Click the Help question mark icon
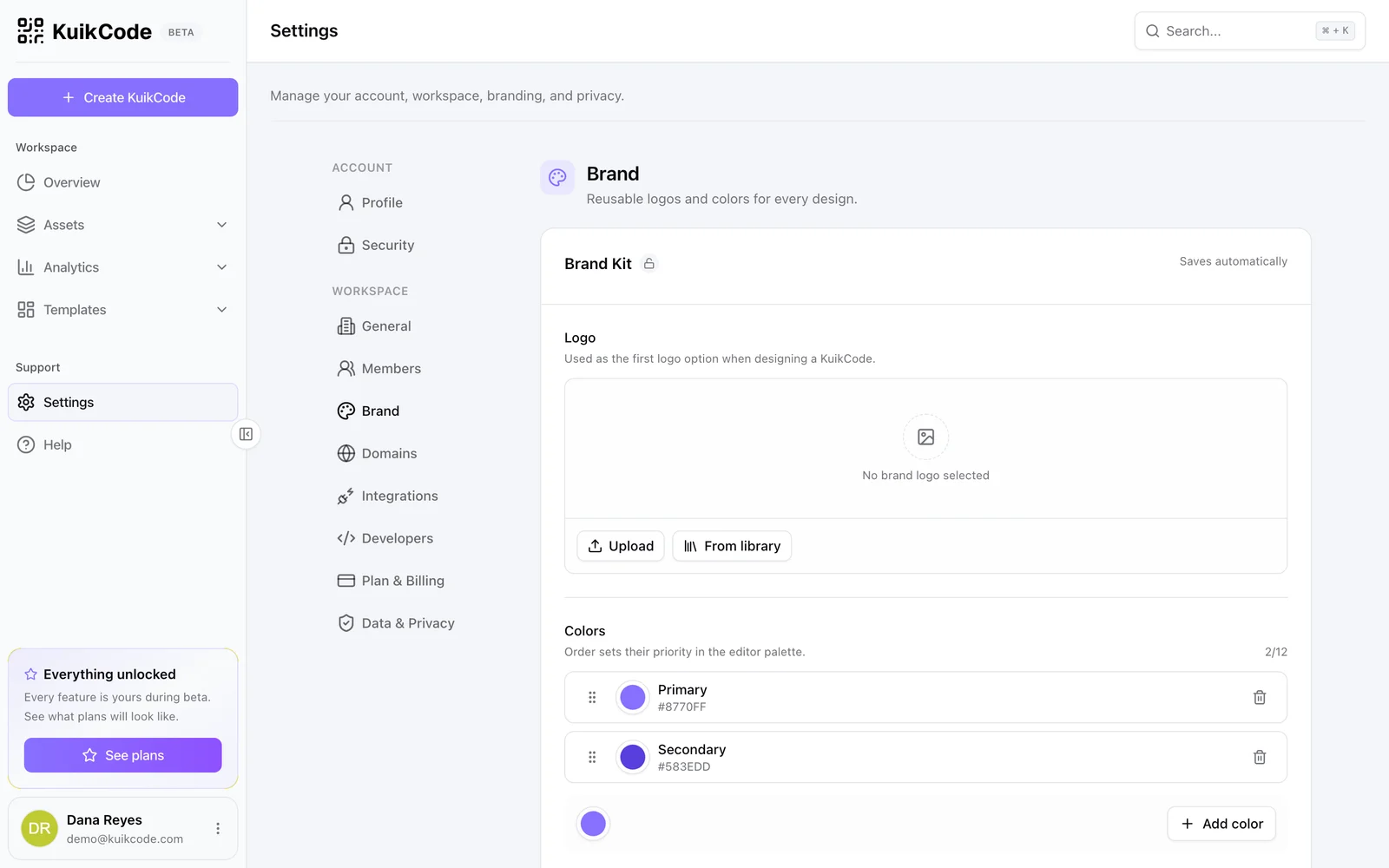1389x868 pixels. [26, 444]
